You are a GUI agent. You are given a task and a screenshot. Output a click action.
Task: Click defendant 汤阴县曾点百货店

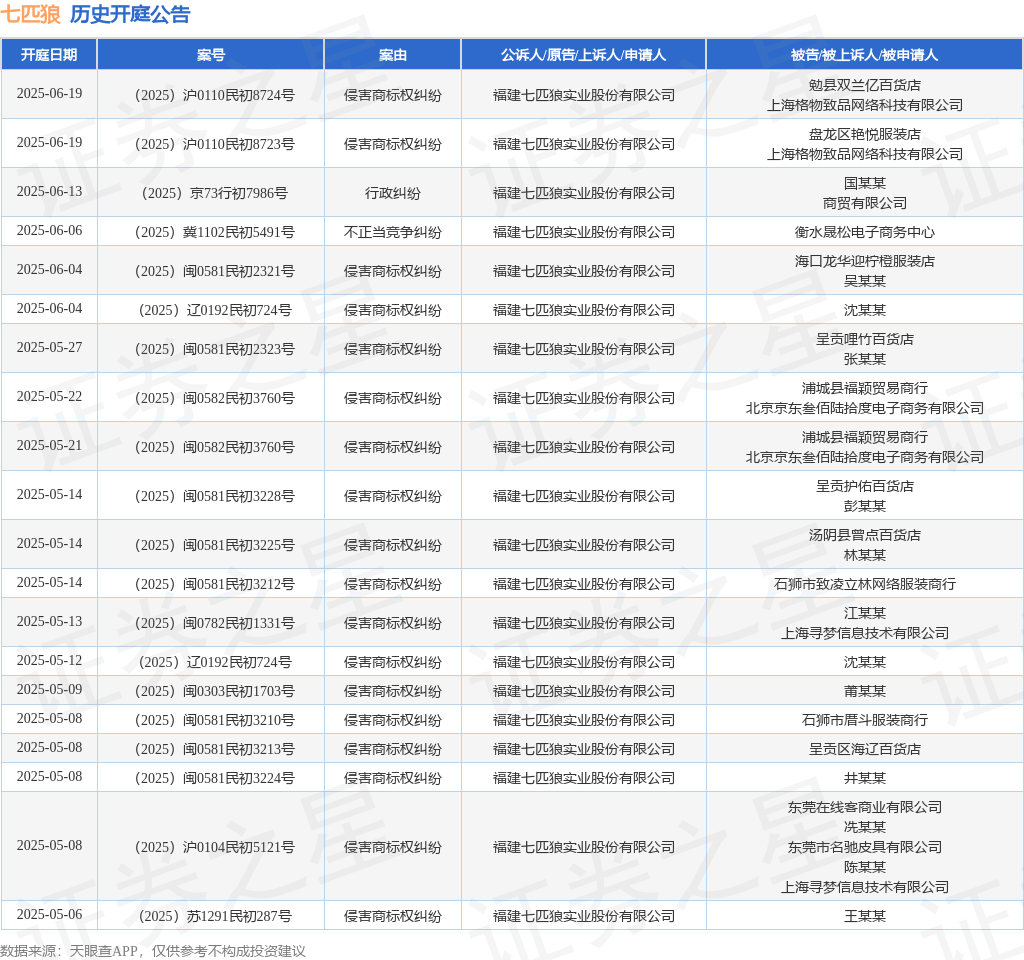[865, 536]
